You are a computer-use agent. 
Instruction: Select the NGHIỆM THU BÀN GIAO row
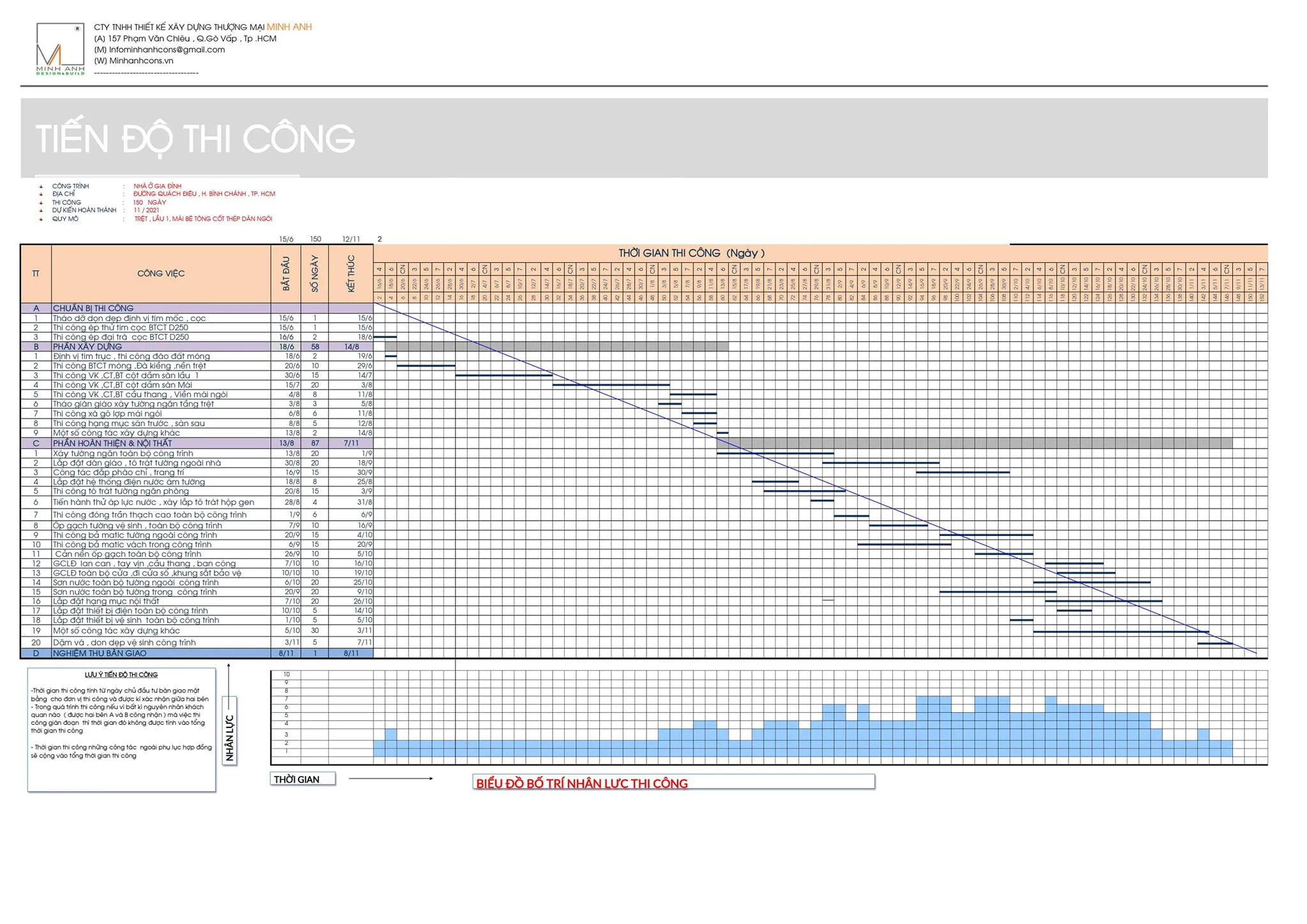[100, 653]
